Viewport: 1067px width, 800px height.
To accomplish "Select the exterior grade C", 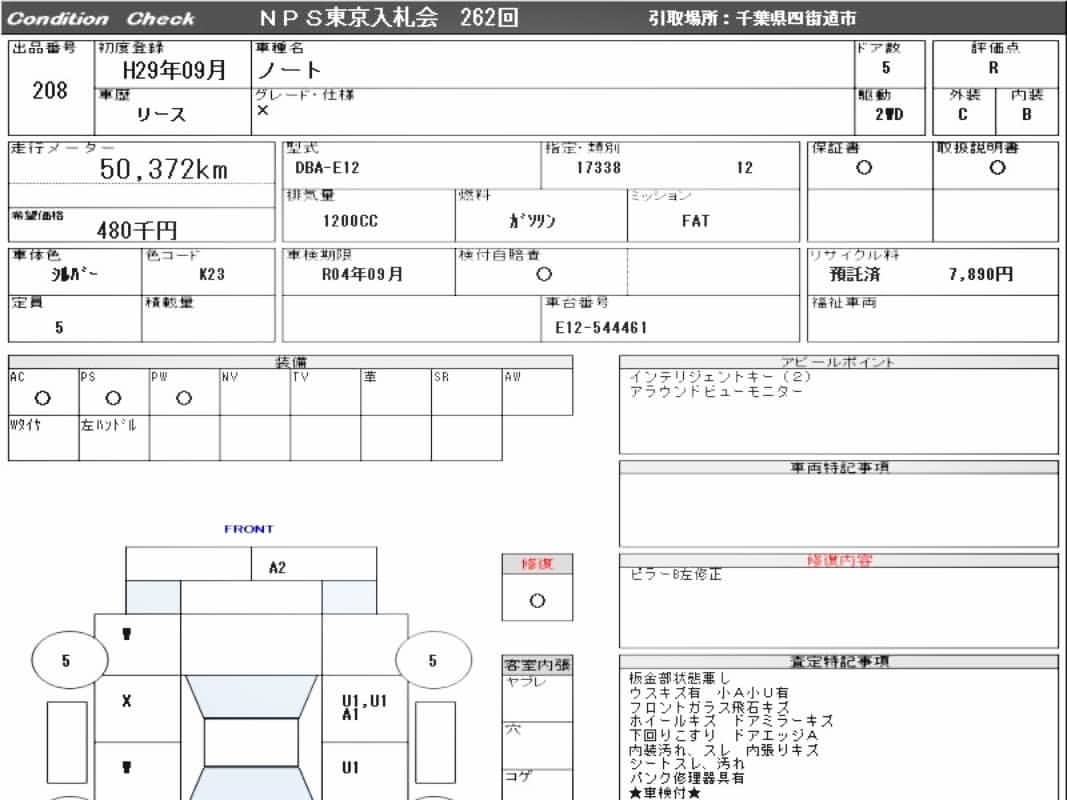I will point(963,114).
